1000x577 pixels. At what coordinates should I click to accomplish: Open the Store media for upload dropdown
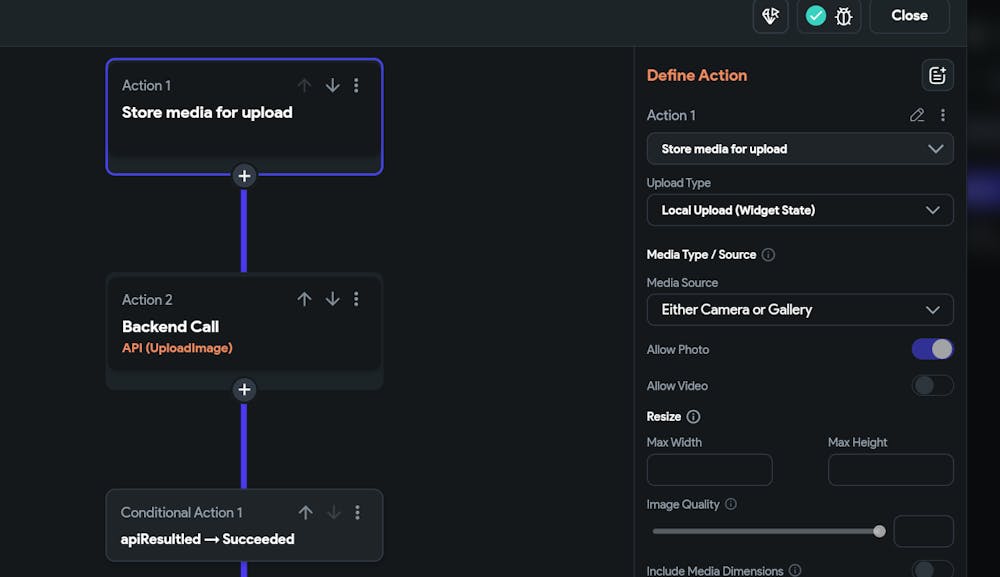(800, 149)
